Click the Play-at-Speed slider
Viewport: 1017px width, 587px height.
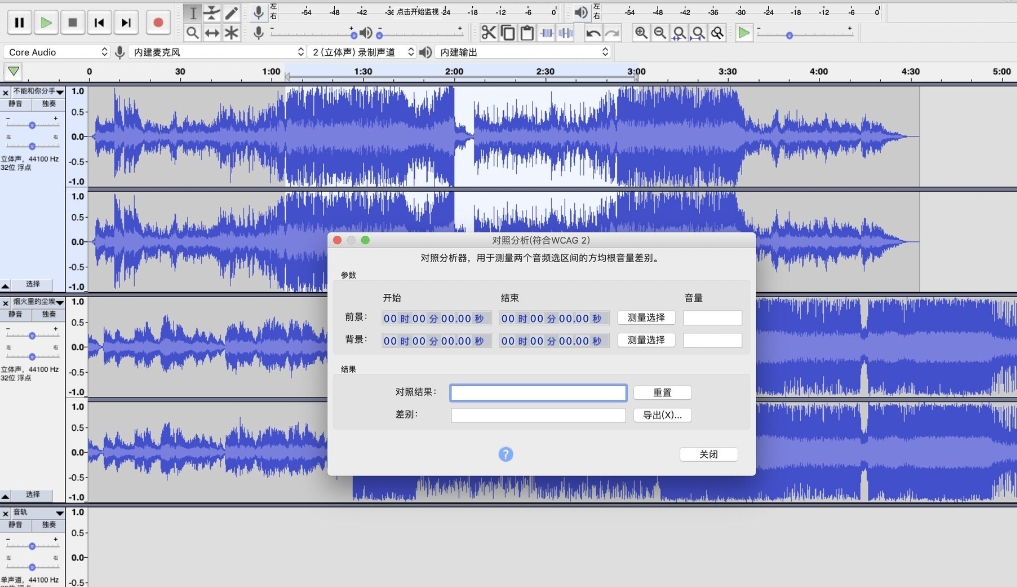point(804,34)
